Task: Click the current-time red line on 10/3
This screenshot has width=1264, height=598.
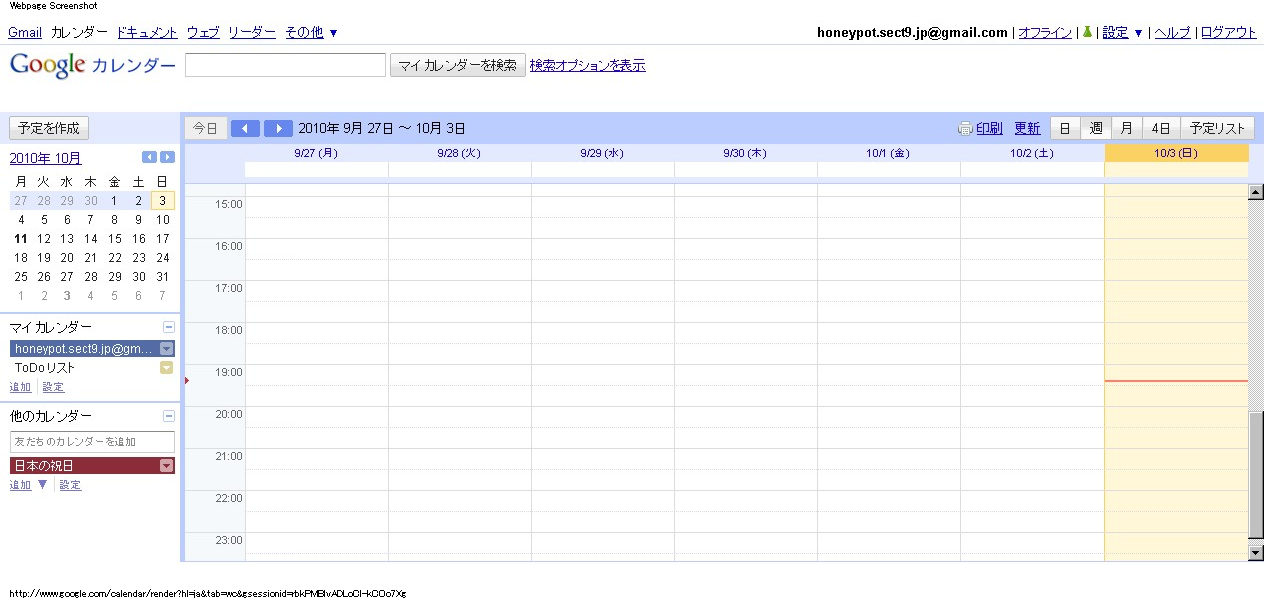Action: pyautogui.click(x=1176, y=381)
